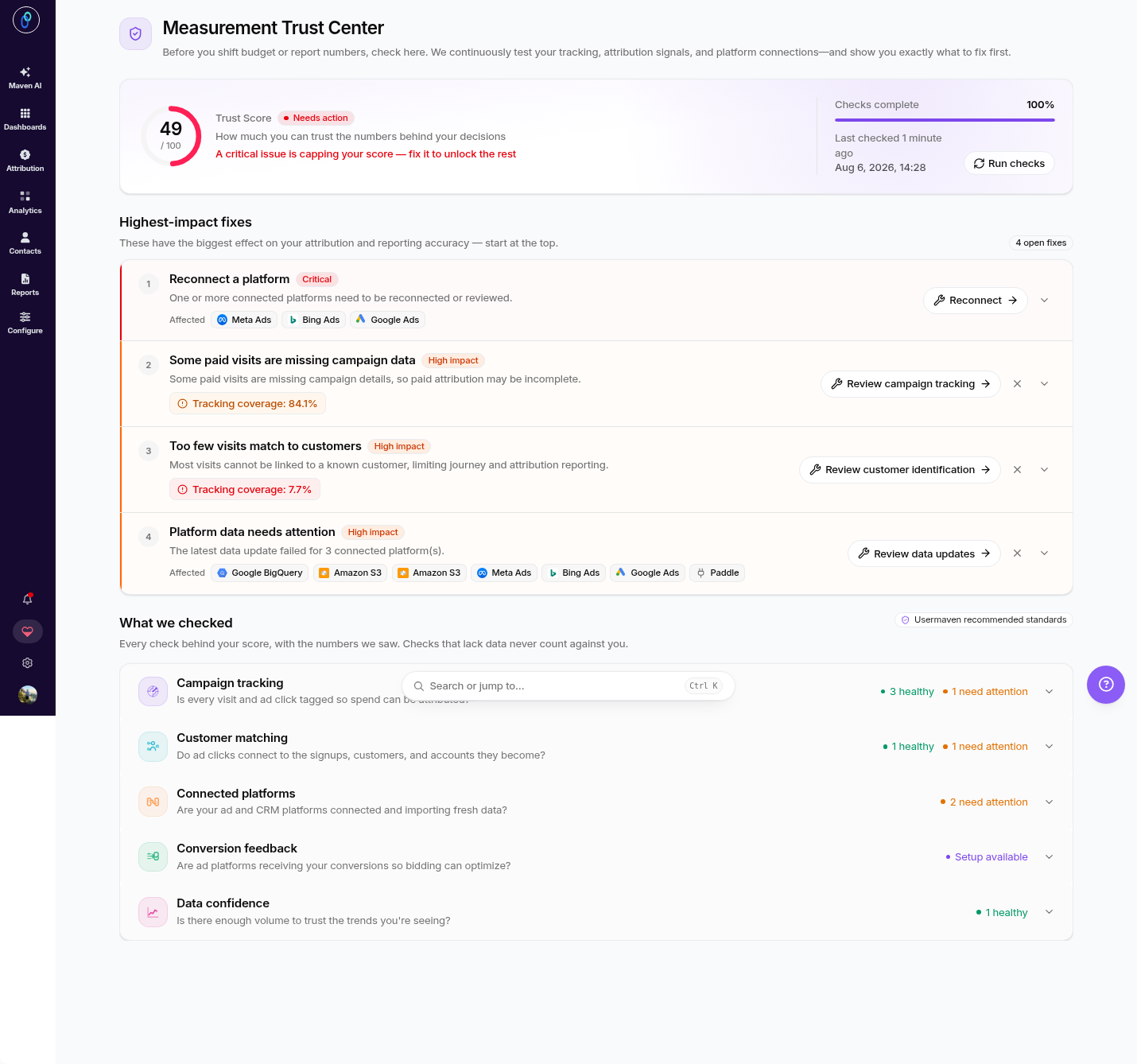The image size is (1137, 1064).
Task: Click the heart icon in sidebar
Action: pyautogui.click(x=28, y=631)
